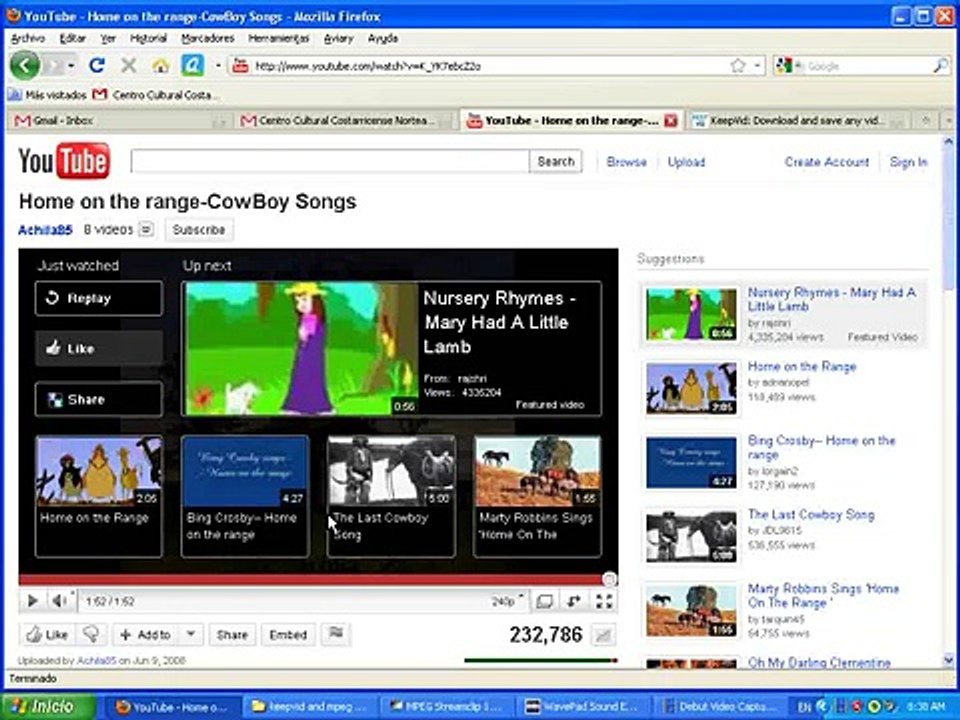Flag the video with flag icon

[x=336, y=634]
